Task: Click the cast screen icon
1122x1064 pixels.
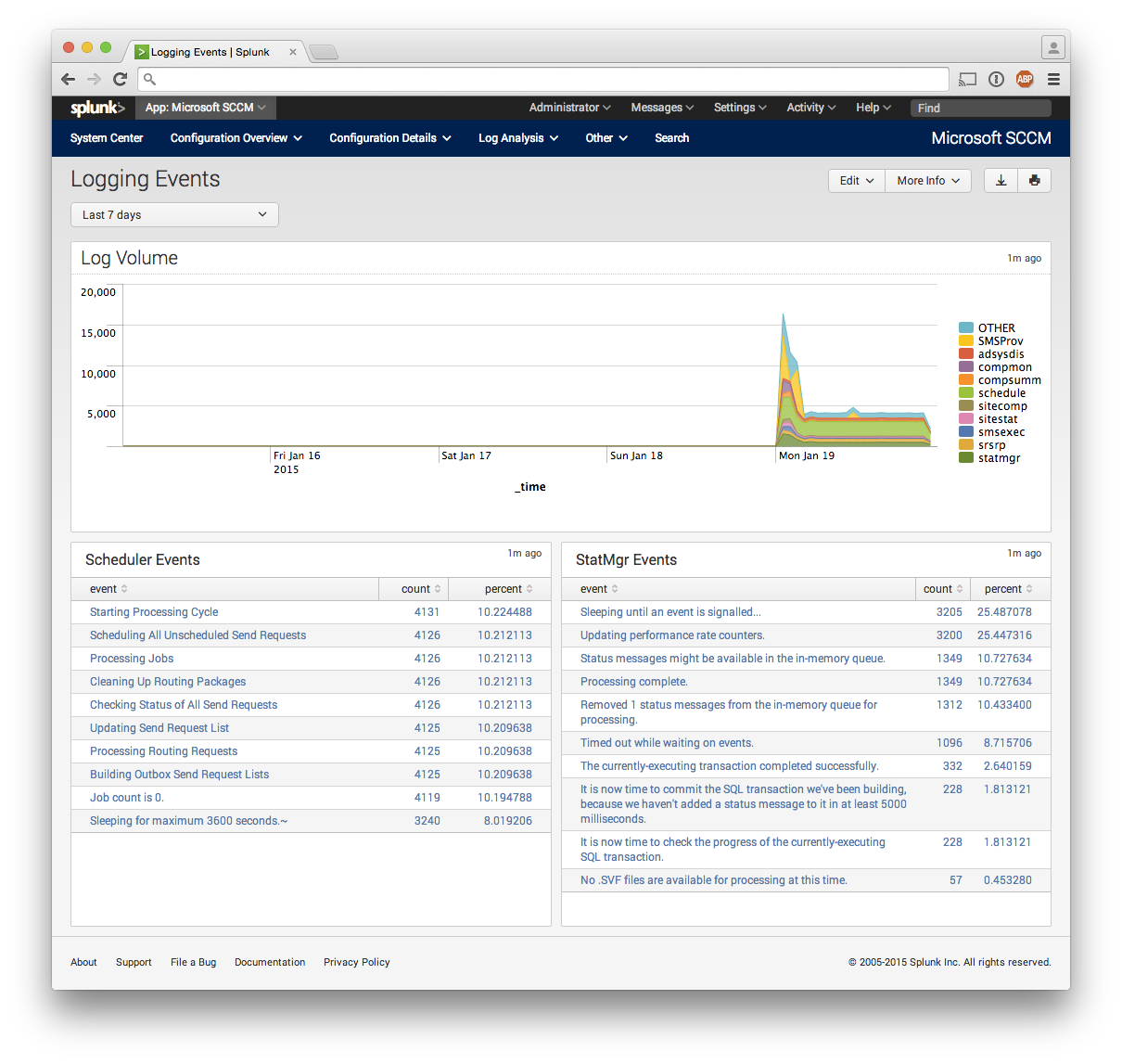Action: [968, 79]
